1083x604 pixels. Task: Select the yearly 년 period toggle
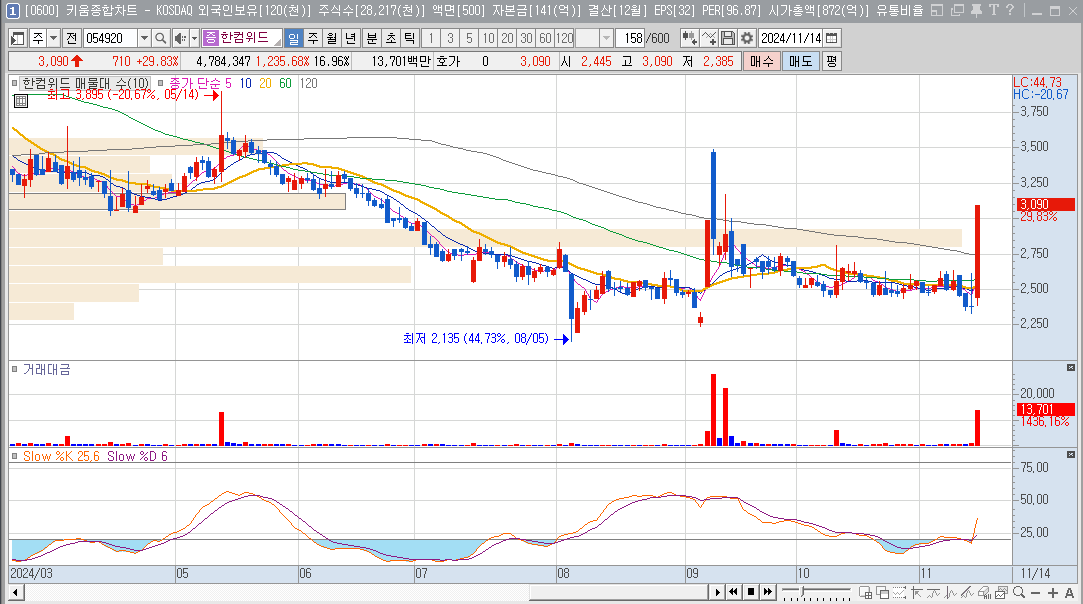click(351, 38)
